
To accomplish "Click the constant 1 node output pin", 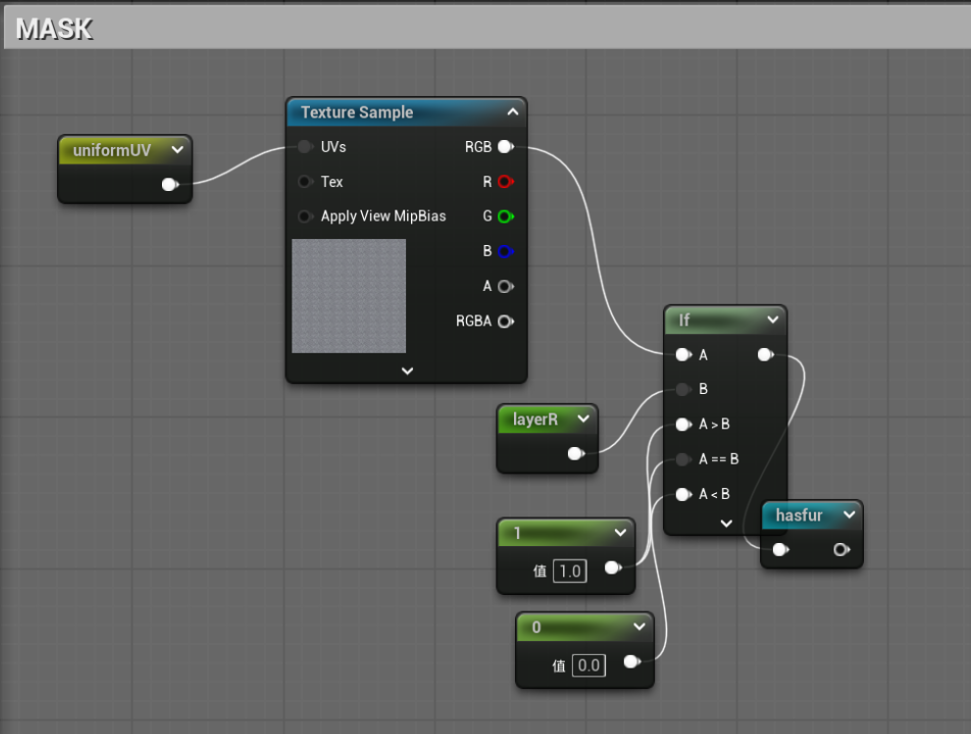I will [x=612, y=567].
